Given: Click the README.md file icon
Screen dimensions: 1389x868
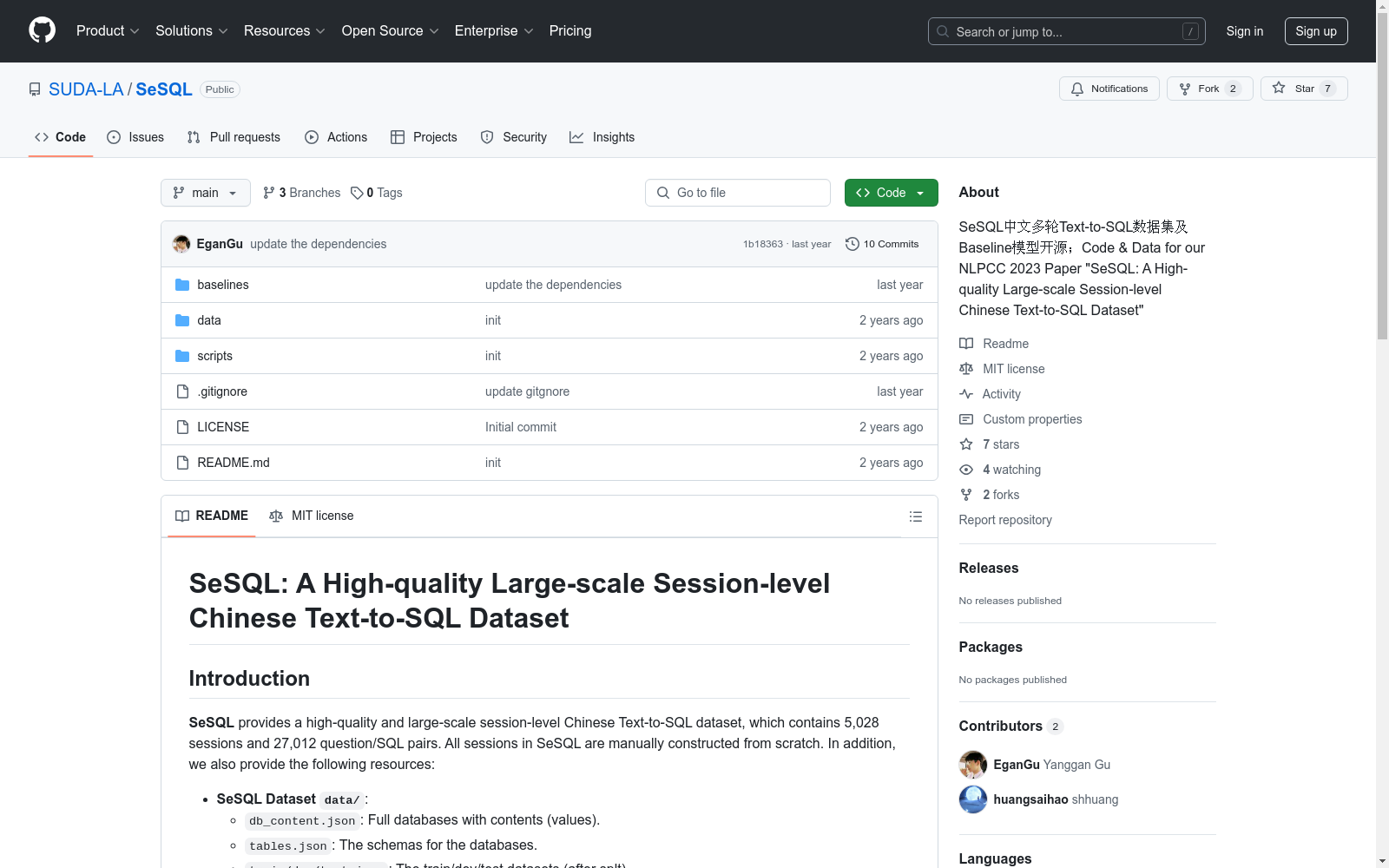Looking at the screenshot, I should click(x=182, y=463).
